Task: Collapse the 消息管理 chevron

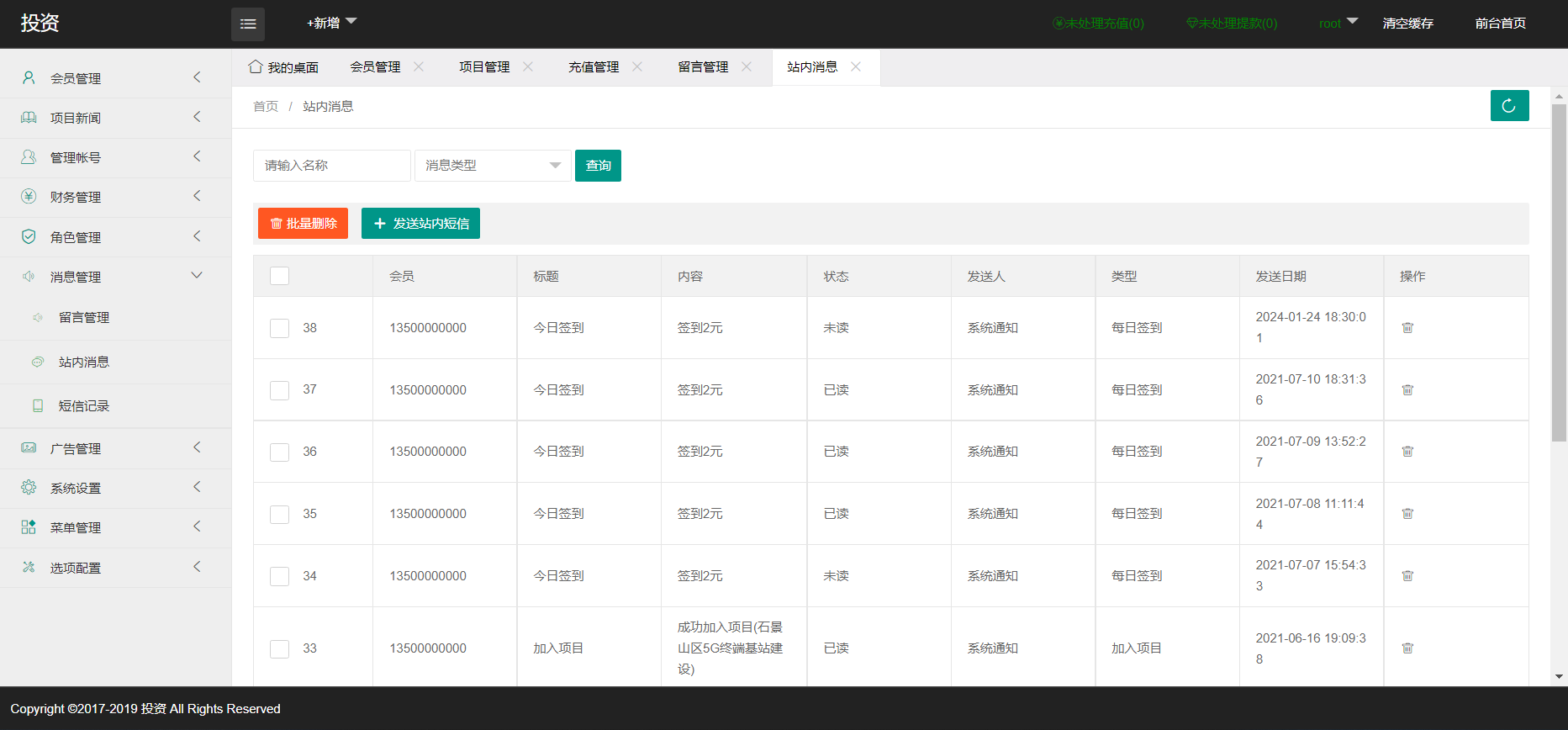Action: pyautogui.click(x=197, y=276)
